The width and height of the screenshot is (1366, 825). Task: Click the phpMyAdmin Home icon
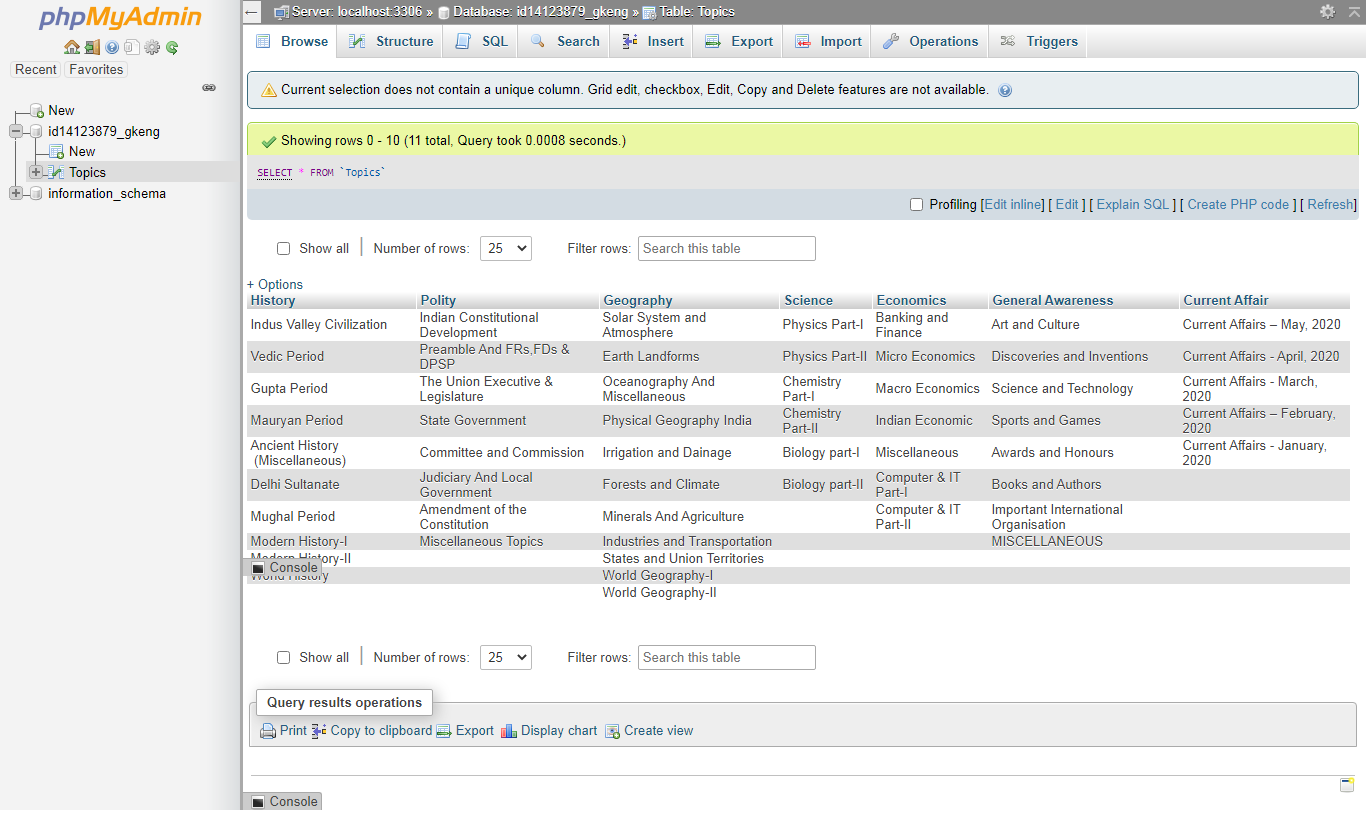[71, 47]
